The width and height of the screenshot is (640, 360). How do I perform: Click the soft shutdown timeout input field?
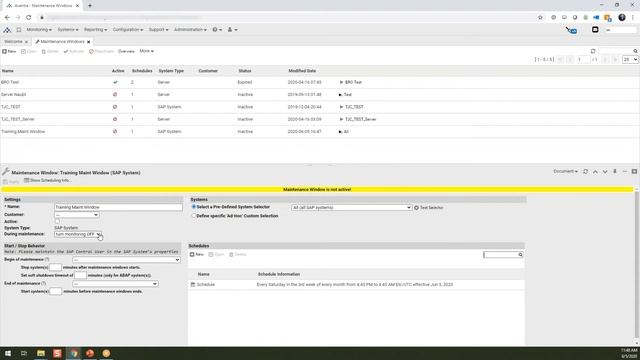point(80,276)
